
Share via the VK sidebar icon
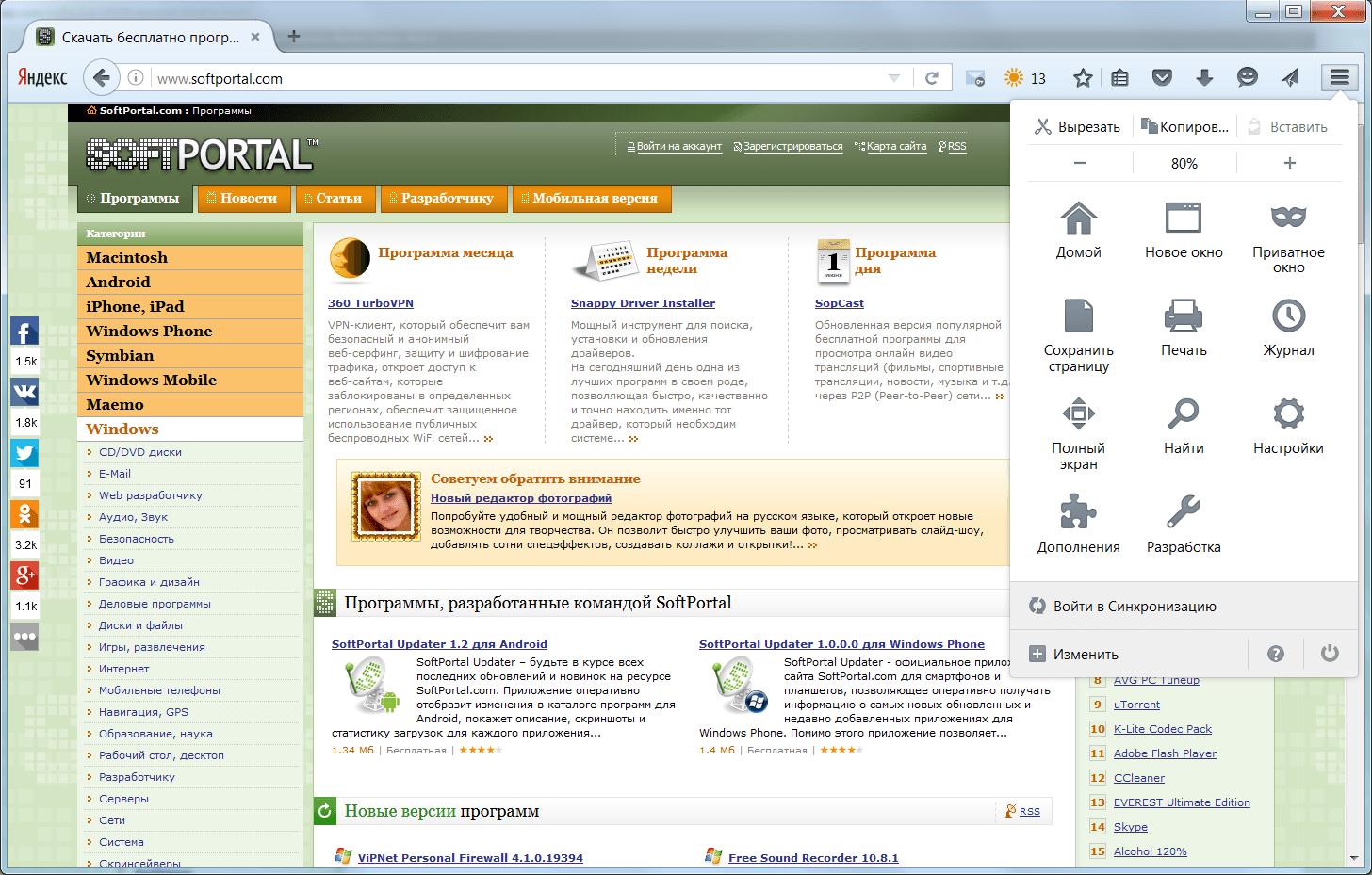25,392
